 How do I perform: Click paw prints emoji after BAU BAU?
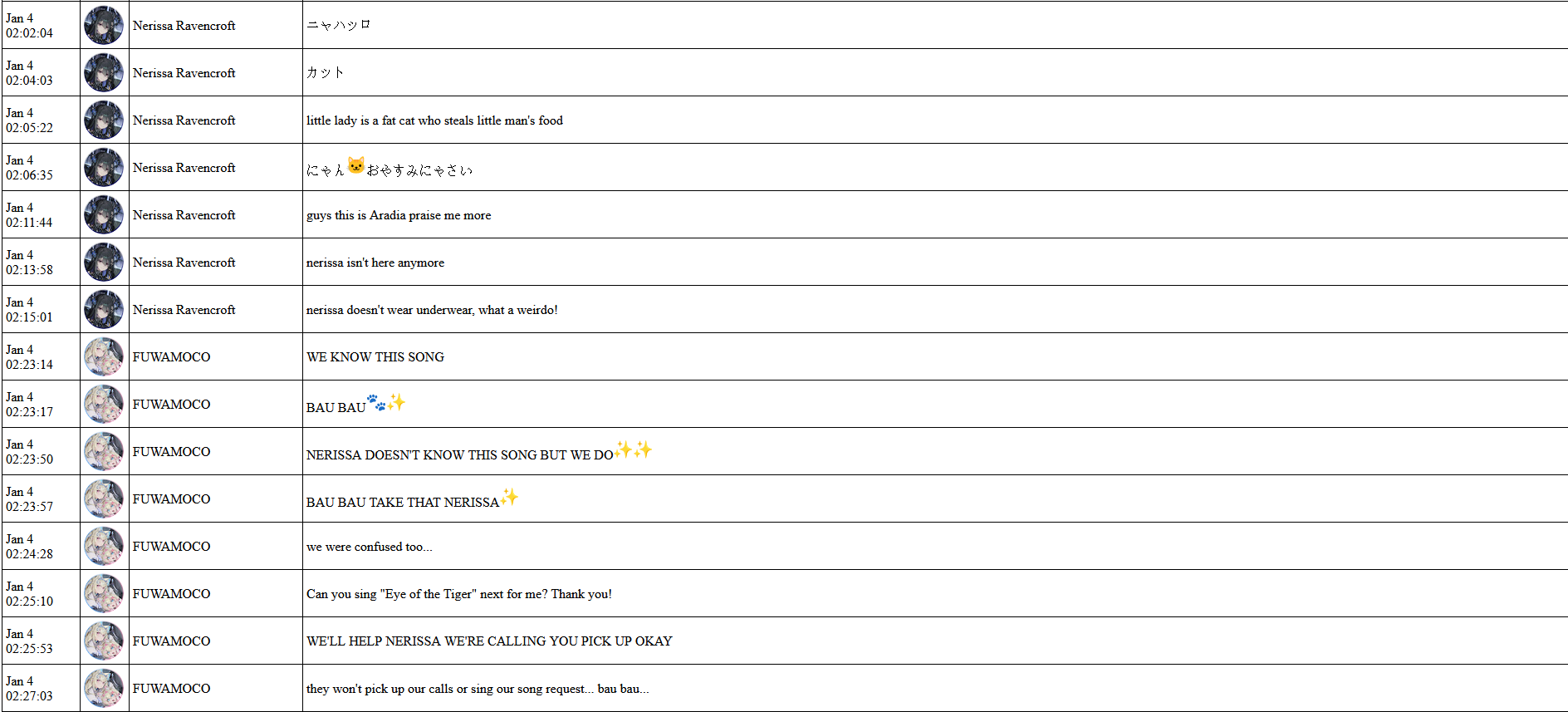pyautogui.click(x=376, y=402)
